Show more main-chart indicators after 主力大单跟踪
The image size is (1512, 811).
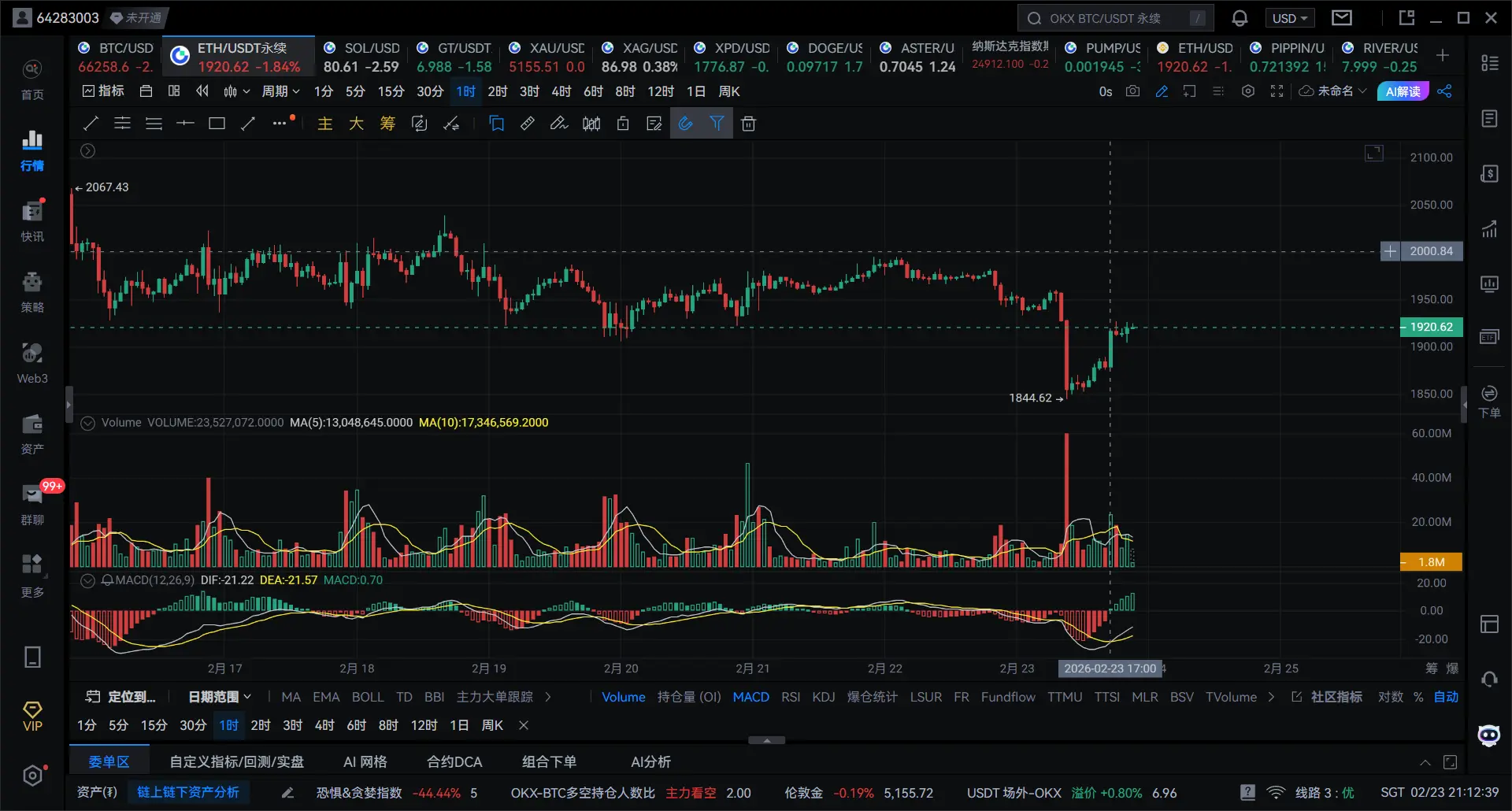point(548,697)
